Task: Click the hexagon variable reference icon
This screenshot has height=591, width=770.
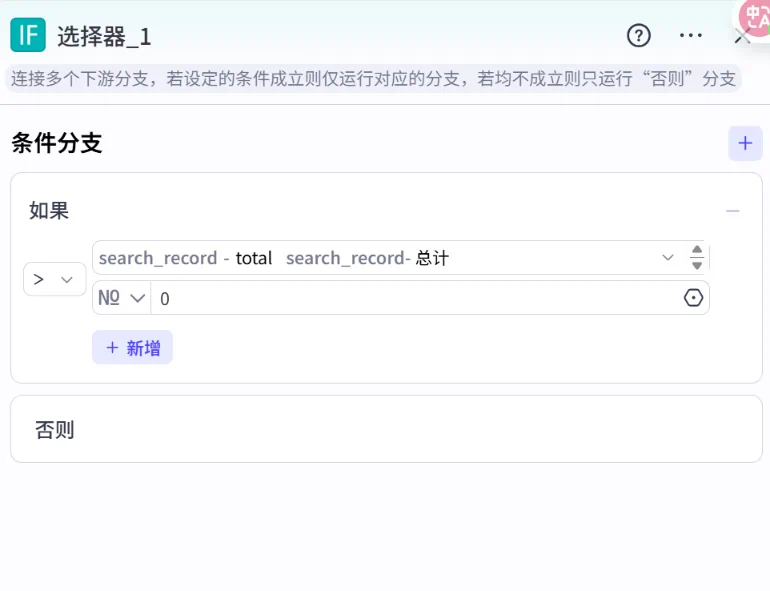Action: point(693,298)
